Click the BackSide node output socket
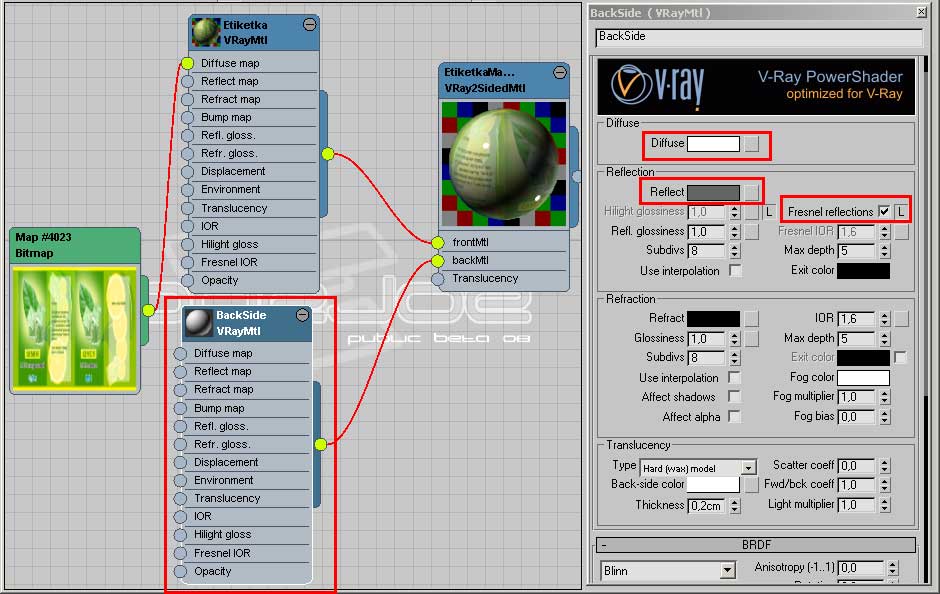 point(320,444)
